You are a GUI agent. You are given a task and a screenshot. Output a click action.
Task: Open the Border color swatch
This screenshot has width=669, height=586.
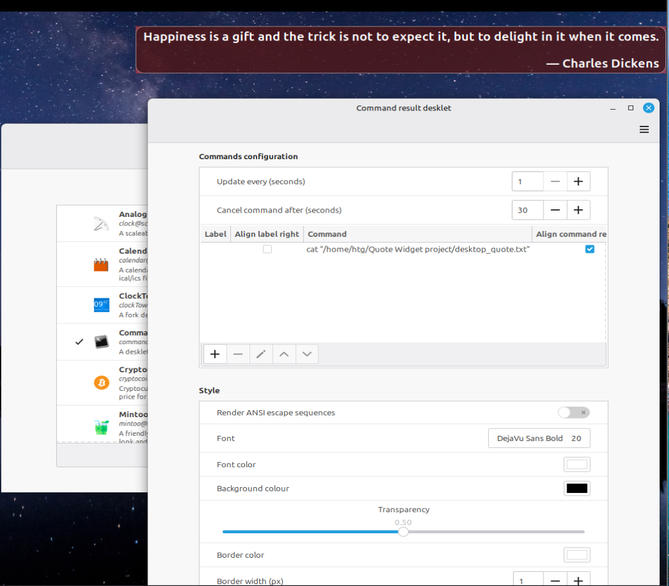(x=577, y=555)
